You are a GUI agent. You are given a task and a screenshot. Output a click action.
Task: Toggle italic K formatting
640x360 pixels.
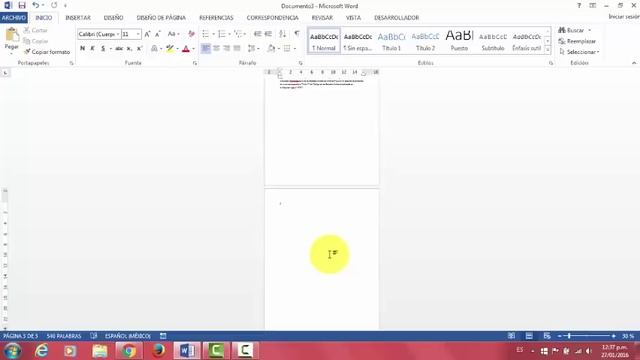[x=93, y=49]
